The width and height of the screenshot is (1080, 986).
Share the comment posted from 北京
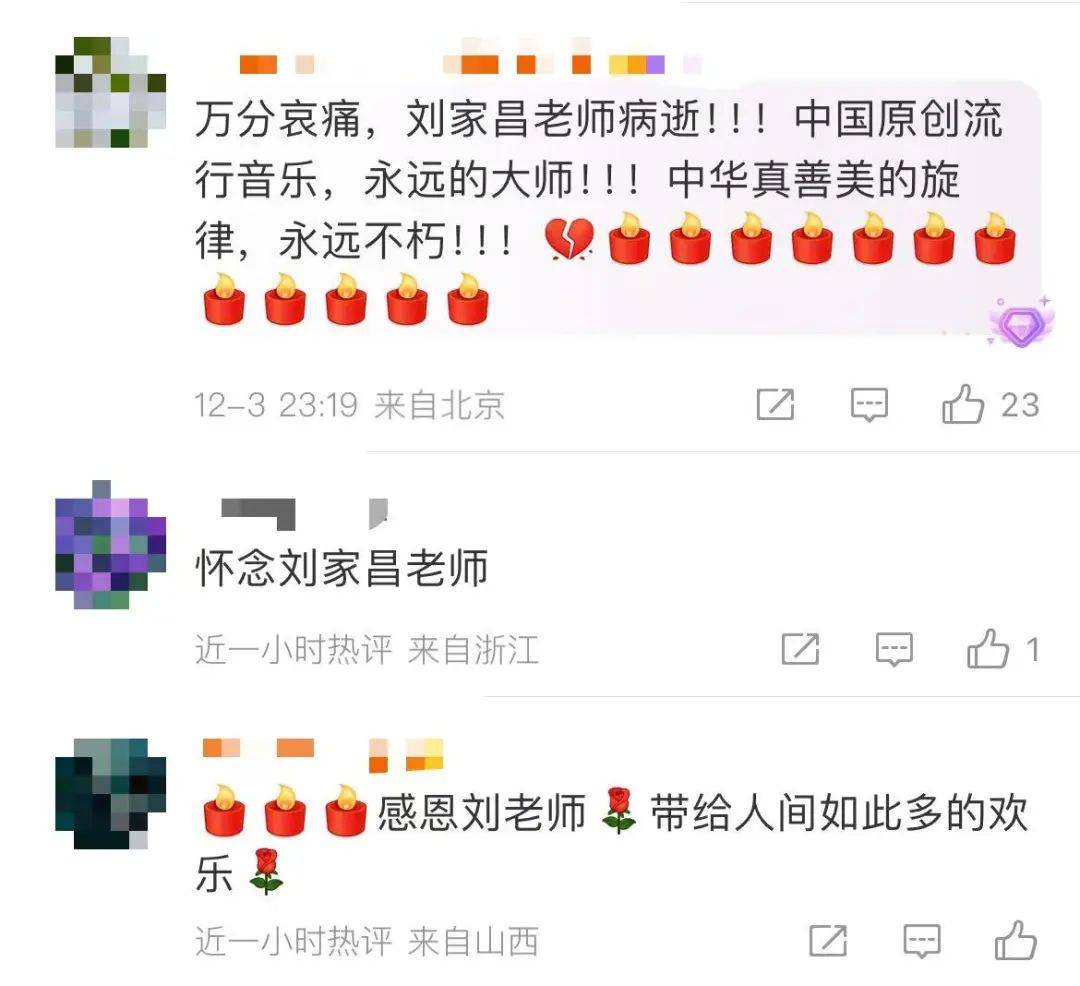coord(776,403)
